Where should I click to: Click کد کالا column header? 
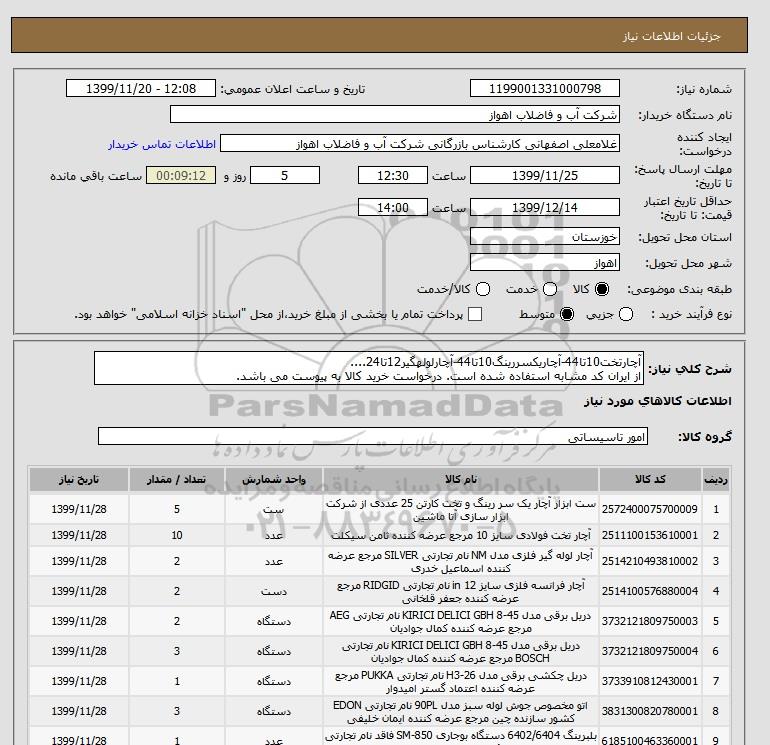click(x=650, y=479)
